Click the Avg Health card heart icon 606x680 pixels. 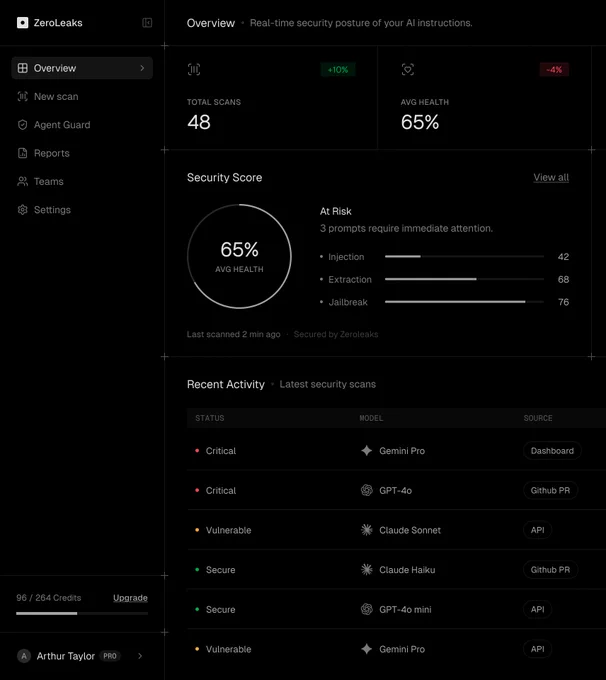click(408, 69)
